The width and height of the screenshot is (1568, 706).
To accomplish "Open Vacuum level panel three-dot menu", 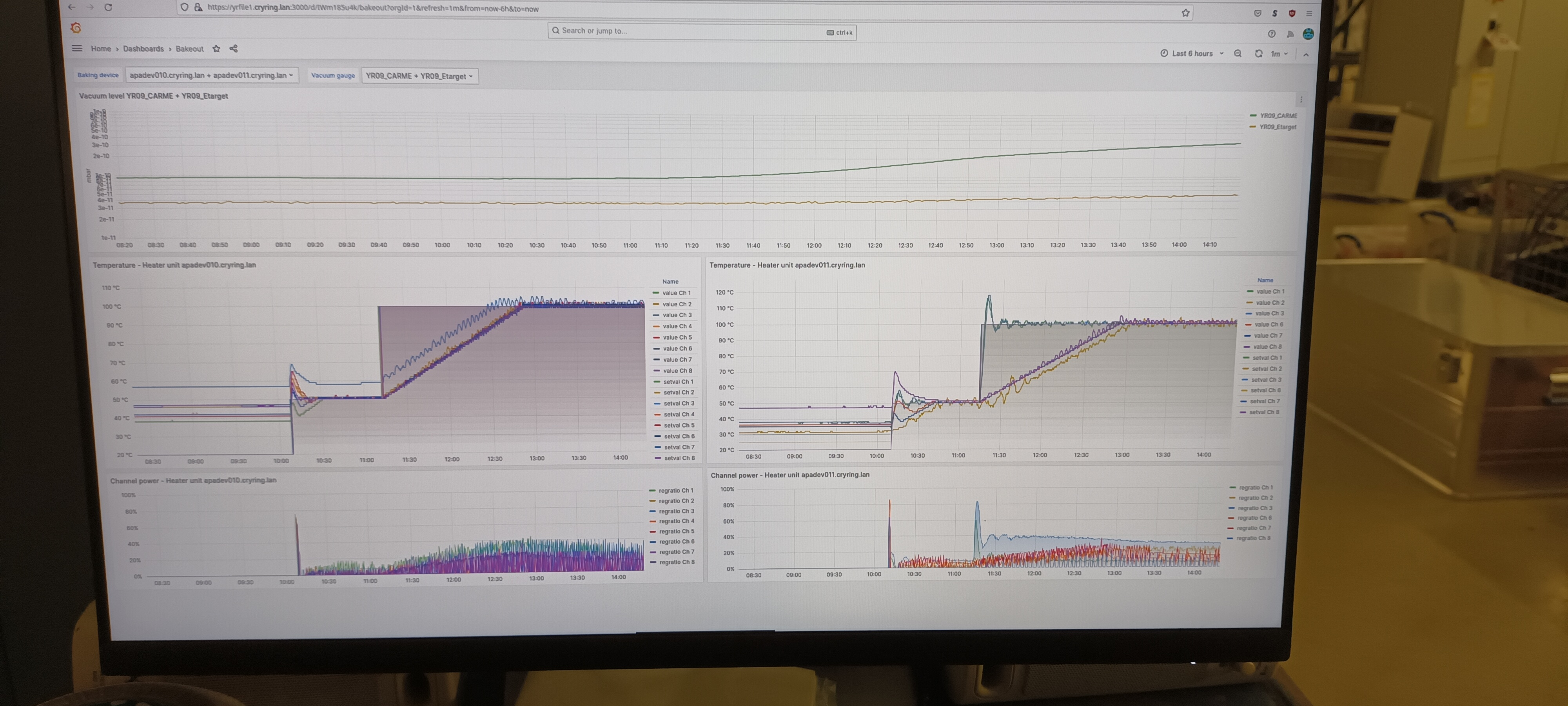I will (1301, 100).
